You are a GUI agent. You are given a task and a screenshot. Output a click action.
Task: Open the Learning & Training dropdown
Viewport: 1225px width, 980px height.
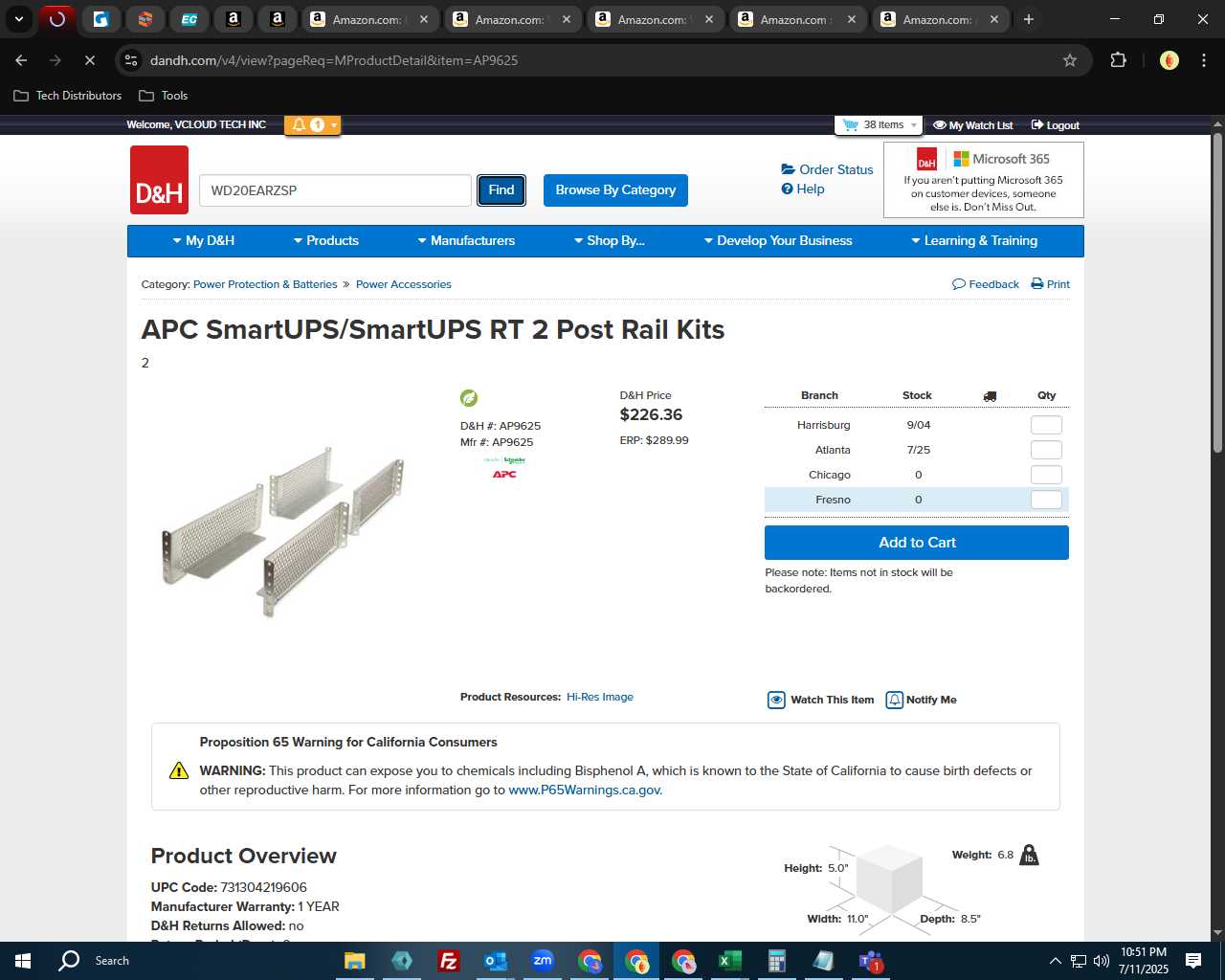pos(974,241)
